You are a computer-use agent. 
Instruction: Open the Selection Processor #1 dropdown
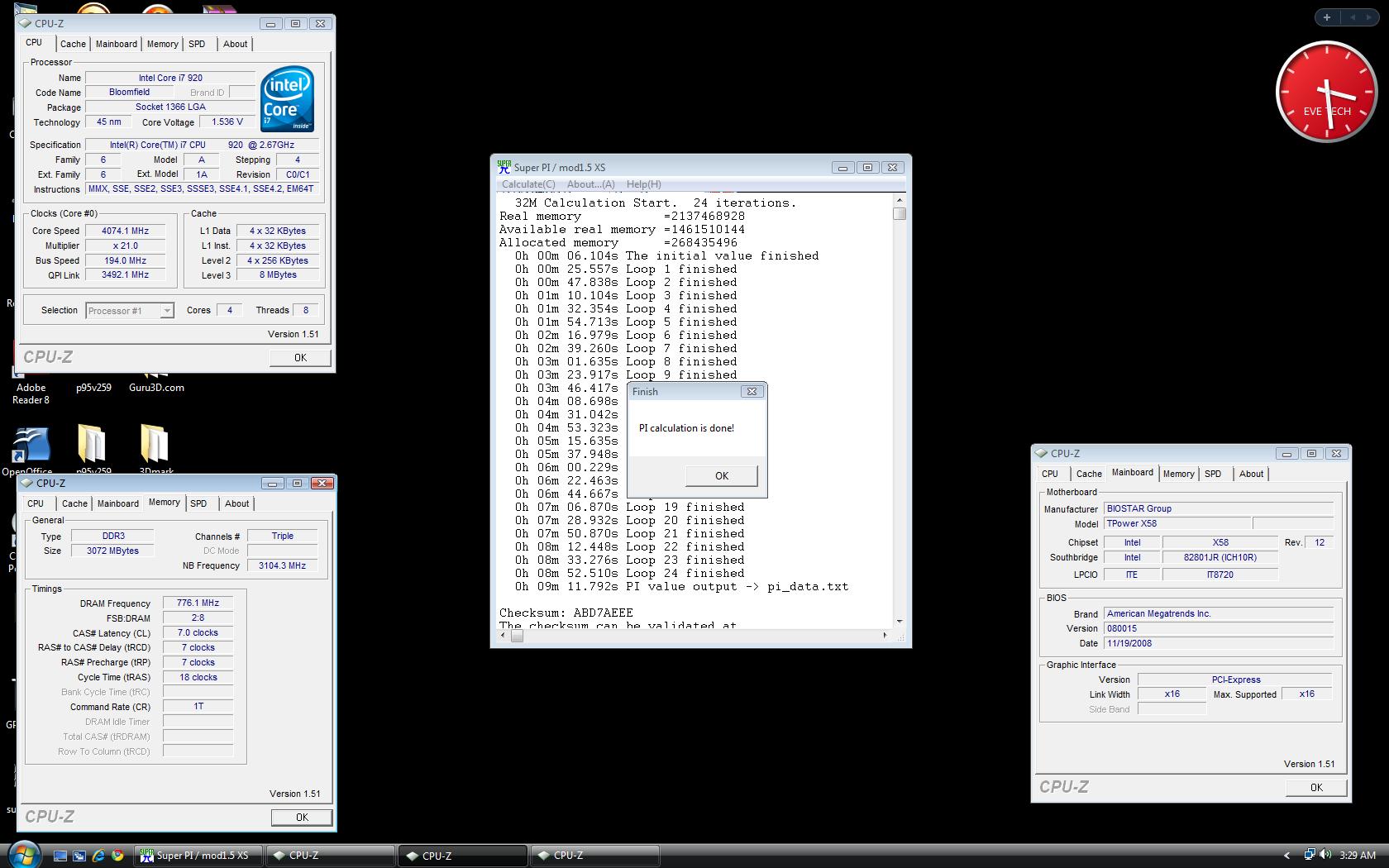(167, 311)
